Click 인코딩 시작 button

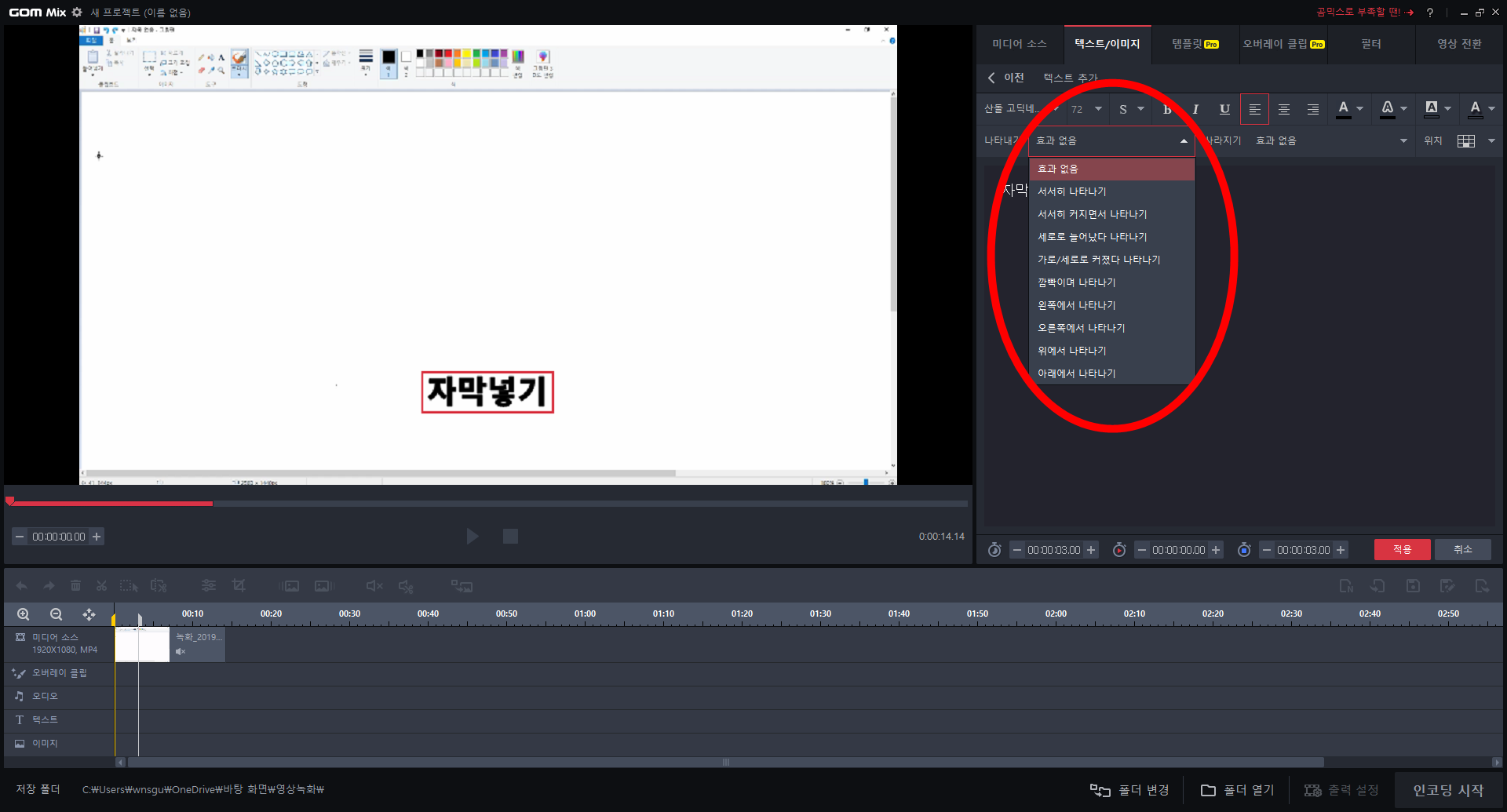(x=1448, y=790)
